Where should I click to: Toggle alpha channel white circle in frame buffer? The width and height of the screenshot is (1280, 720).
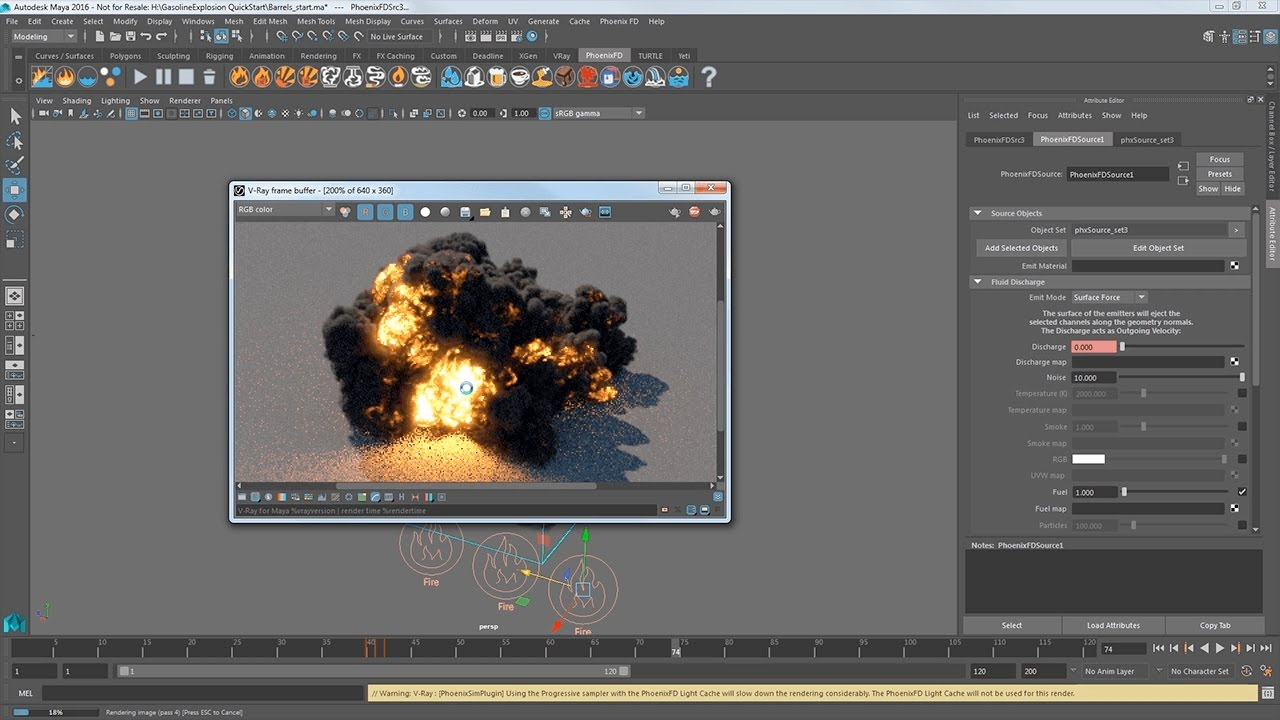tap(425, 212)
